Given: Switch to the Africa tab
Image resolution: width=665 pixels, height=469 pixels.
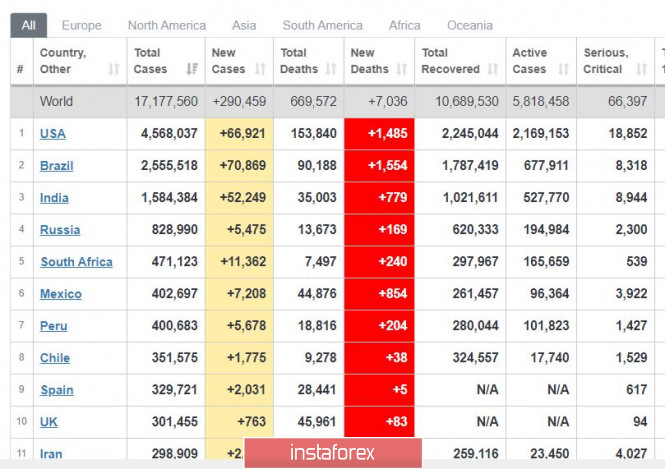Looking at the screenshot, I should [x=405, y=25].
